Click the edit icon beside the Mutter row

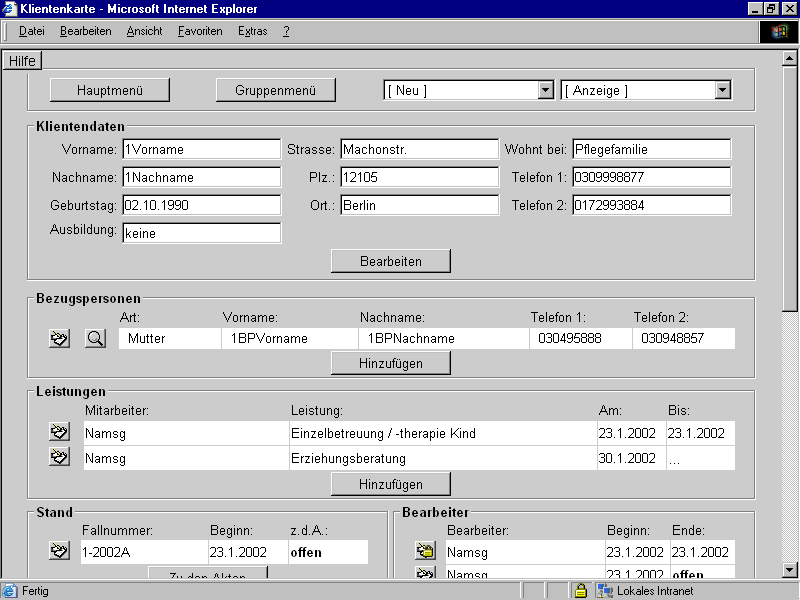pos(59,338)
